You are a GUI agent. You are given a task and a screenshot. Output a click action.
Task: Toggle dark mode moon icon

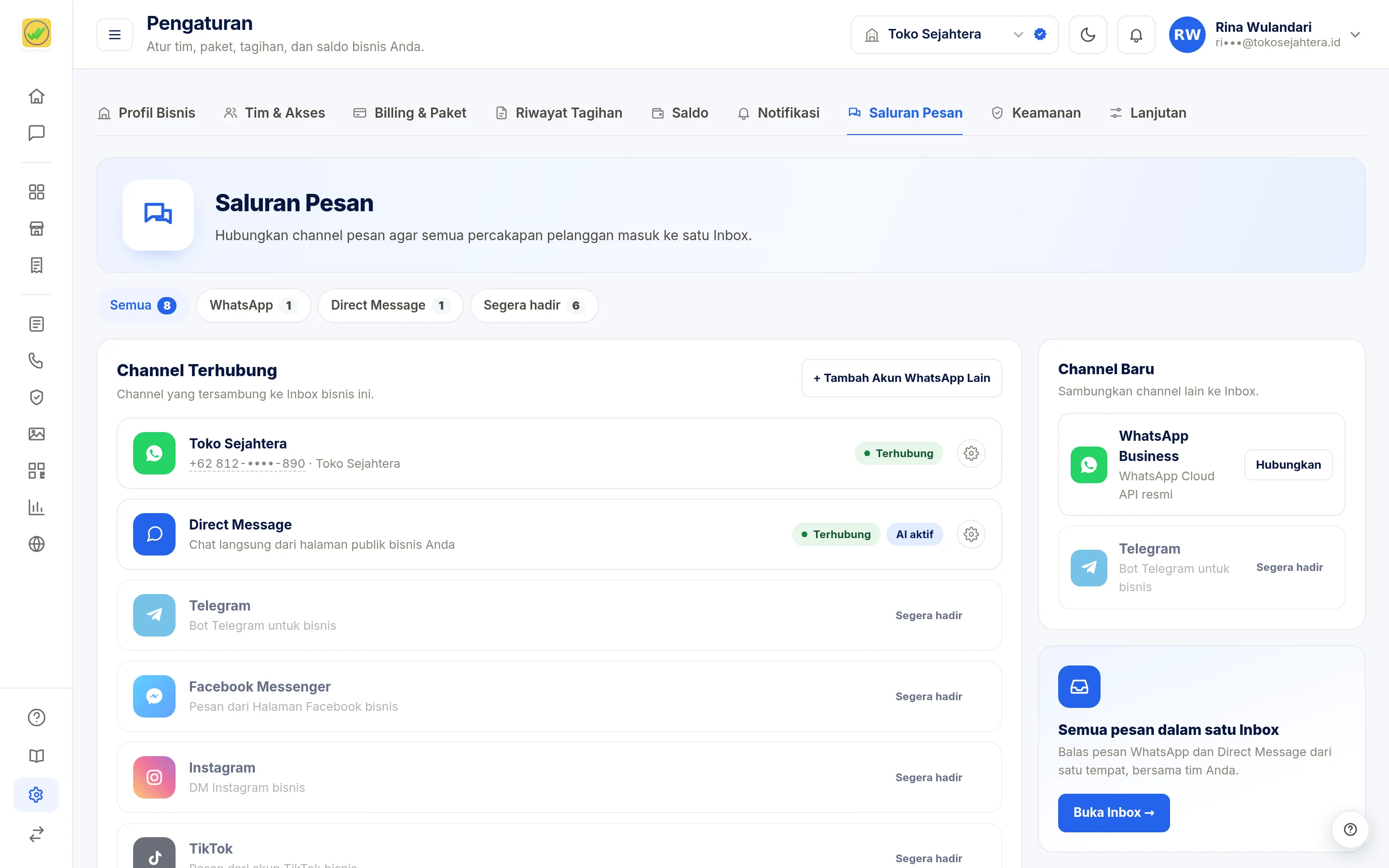pos(1088,35)
